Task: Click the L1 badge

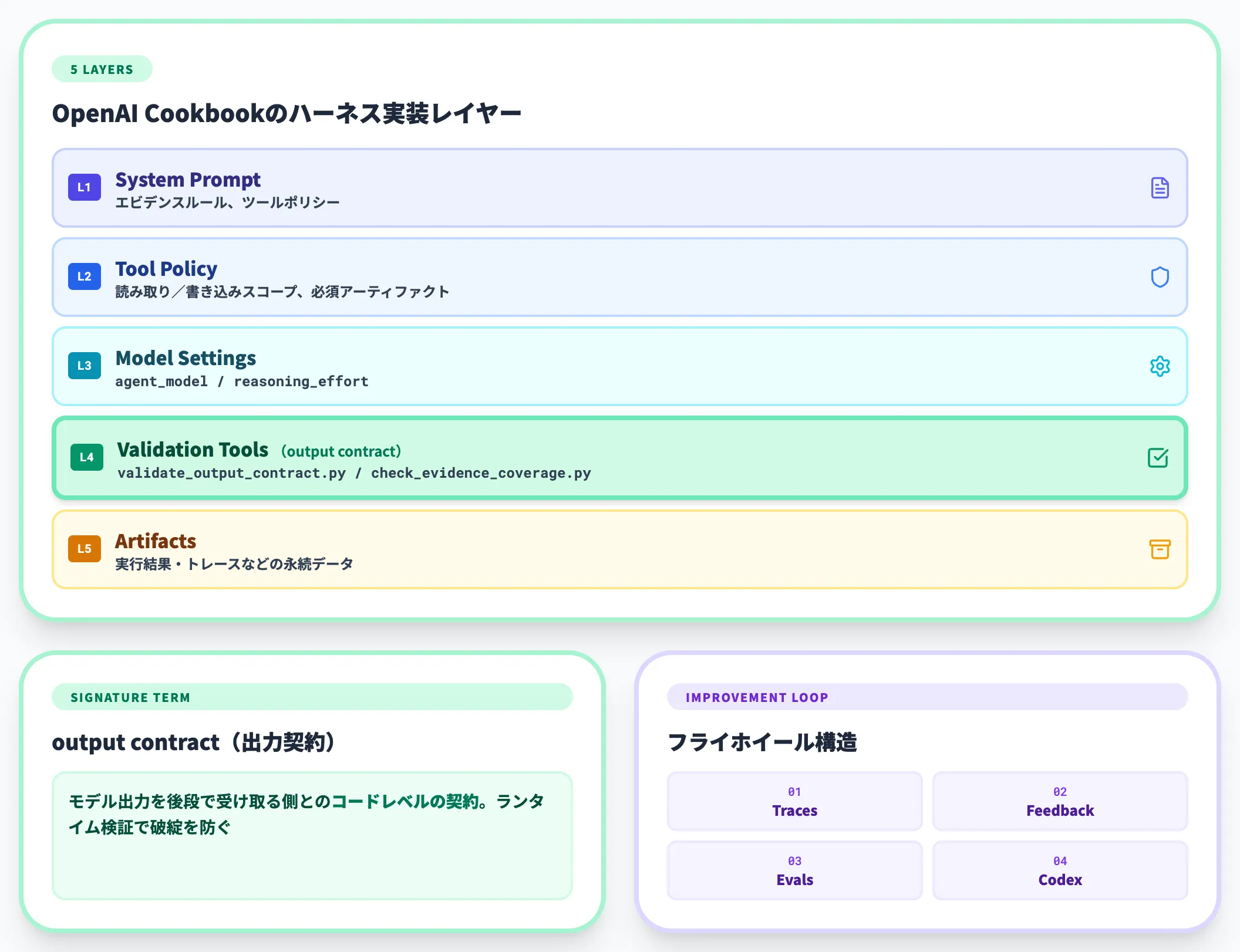Action: (85, 187)
